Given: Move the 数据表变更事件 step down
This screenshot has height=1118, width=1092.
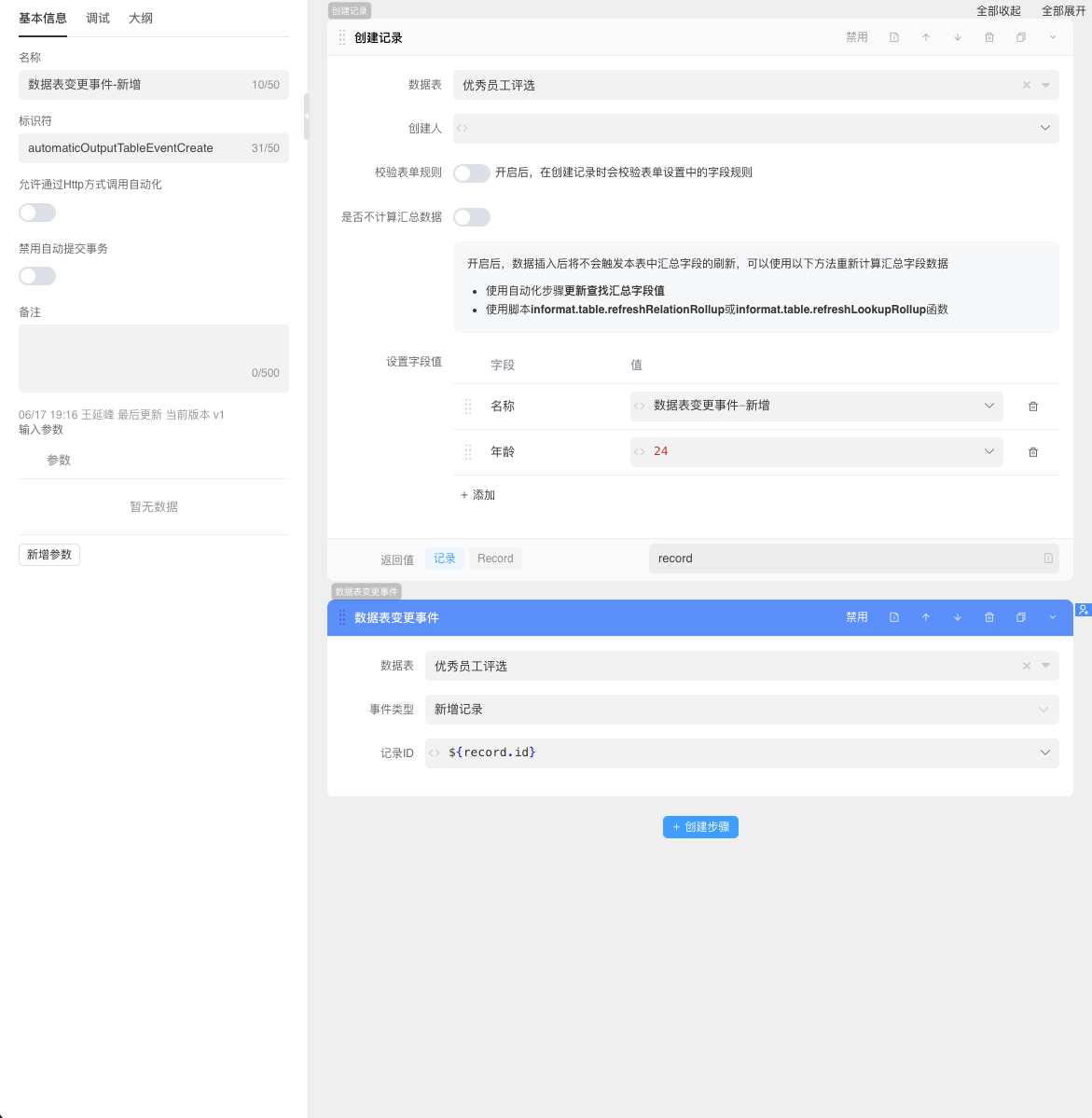Looking at the screenshot, I should click(x=958, y=616).
